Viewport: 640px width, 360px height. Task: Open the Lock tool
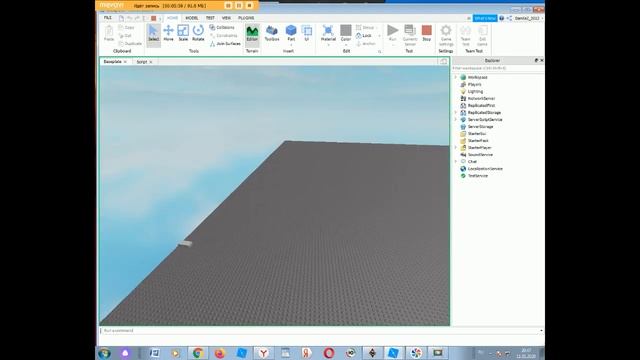point(364,36)
